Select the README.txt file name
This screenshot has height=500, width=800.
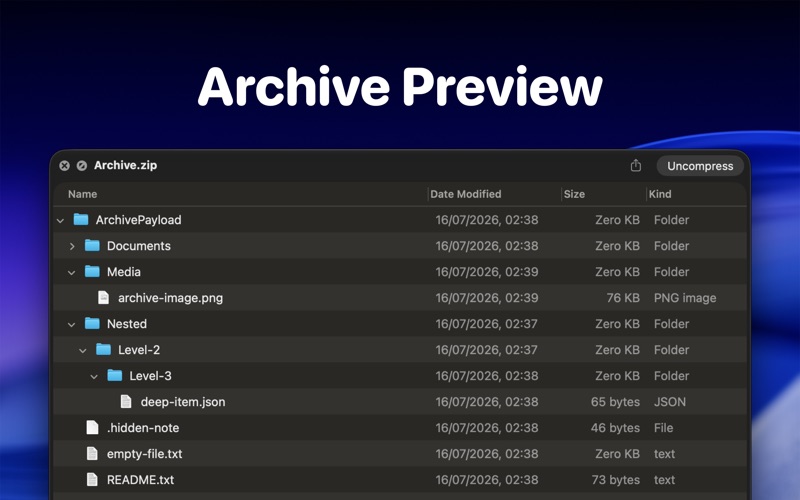pyautogui.click(x=140, y=480)
